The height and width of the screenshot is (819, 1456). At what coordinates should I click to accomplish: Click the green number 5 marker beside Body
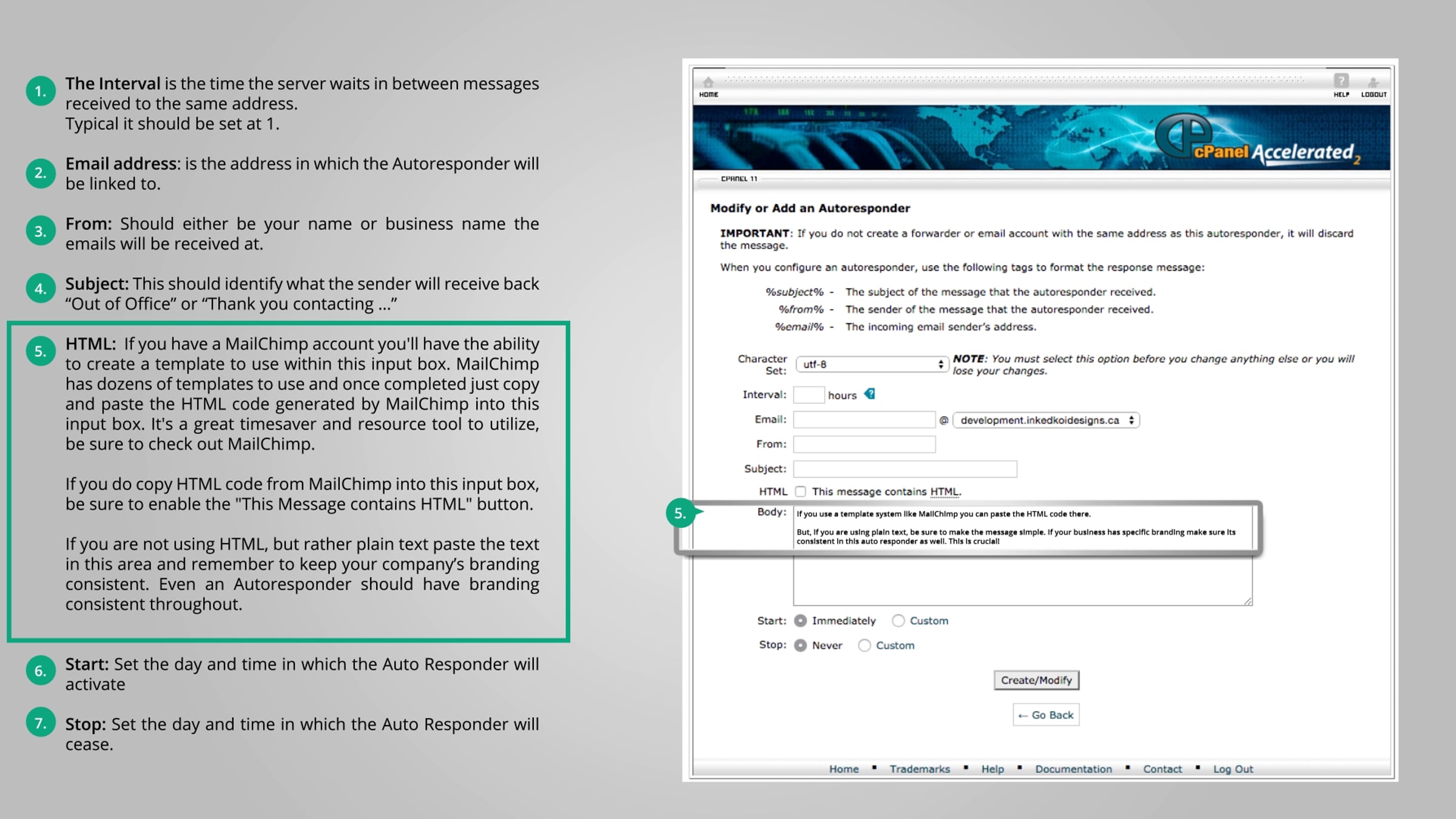(x=680, y=513)
